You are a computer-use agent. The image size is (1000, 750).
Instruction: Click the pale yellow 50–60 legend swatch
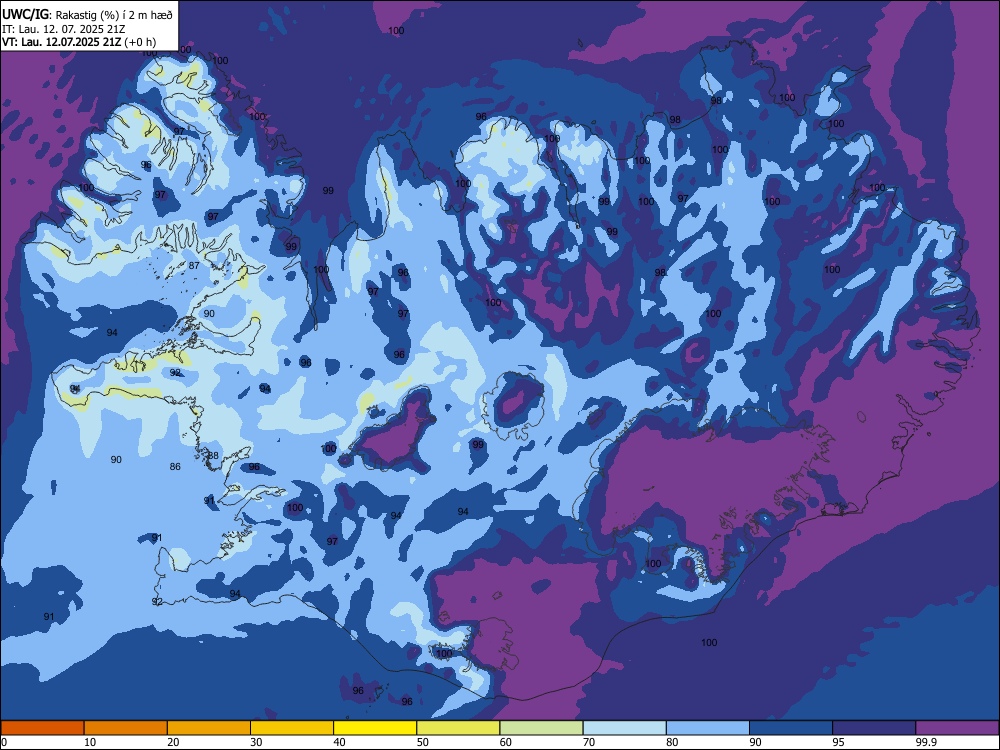(459, 728)
